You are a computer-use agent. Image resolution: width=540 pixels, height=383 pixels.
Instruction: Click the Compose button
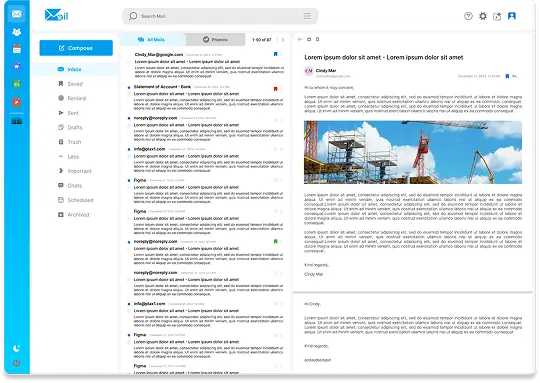[76, 48]
